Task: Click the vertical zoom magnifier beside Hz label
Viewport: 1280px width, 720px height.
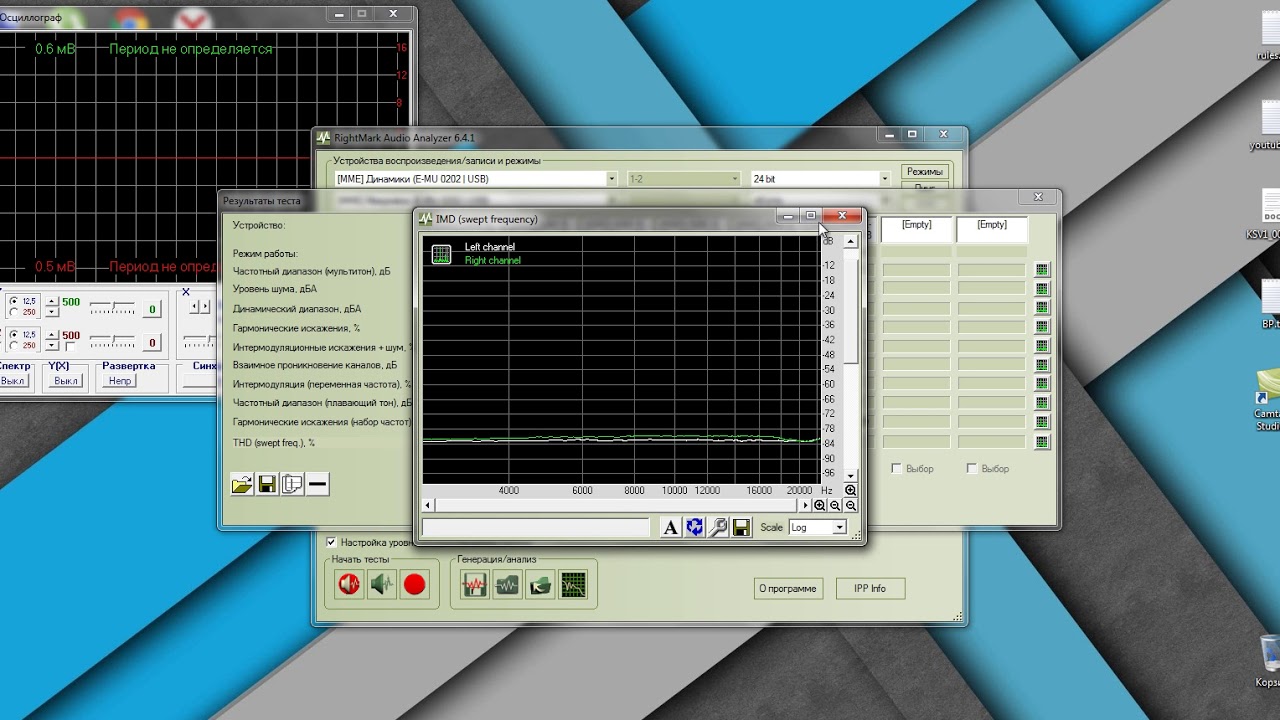Action: pos(850,490)
